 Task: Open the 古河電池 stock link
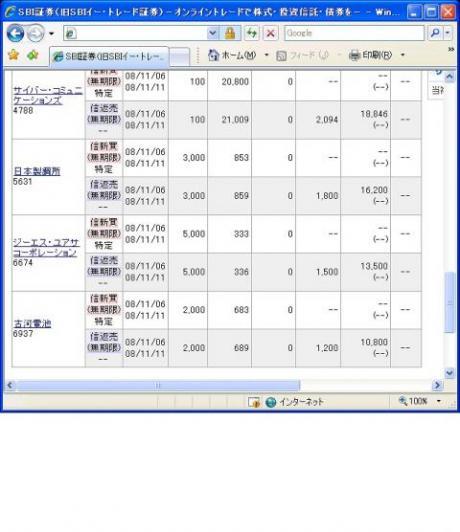coord(32,323)
